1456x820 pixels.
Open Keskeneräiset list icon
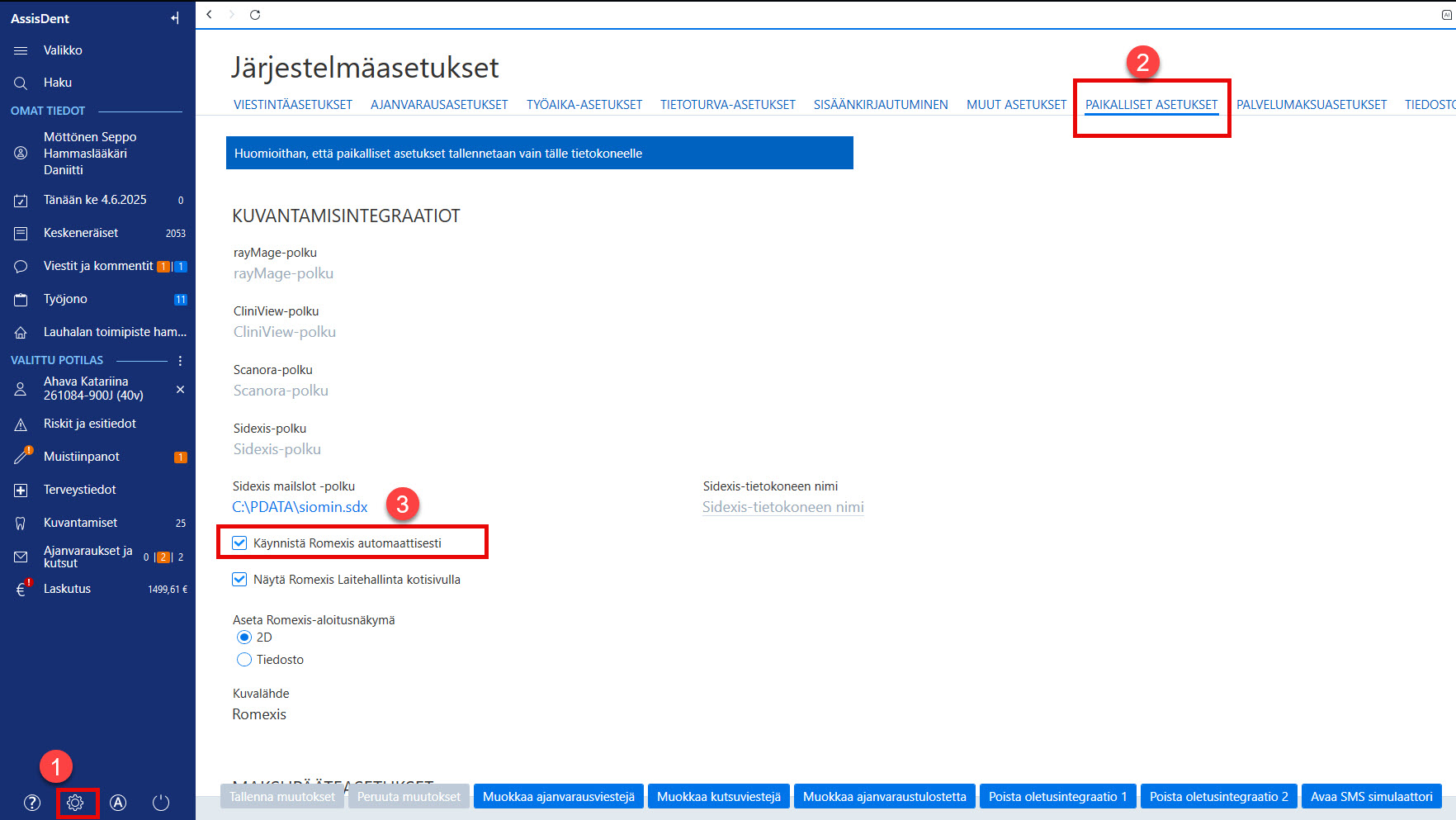(x=21, y=234)
